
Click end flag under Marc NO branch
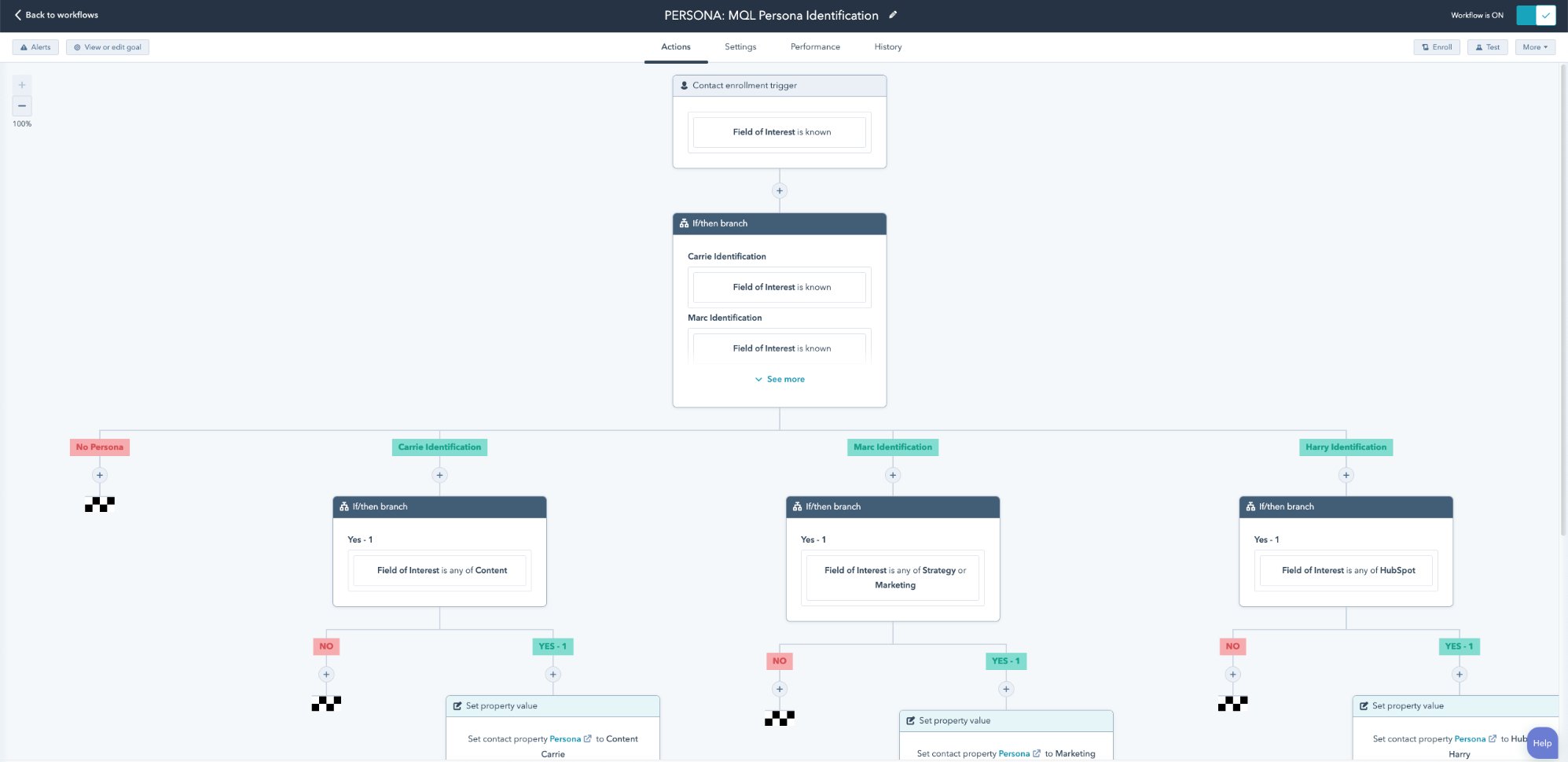780,718
